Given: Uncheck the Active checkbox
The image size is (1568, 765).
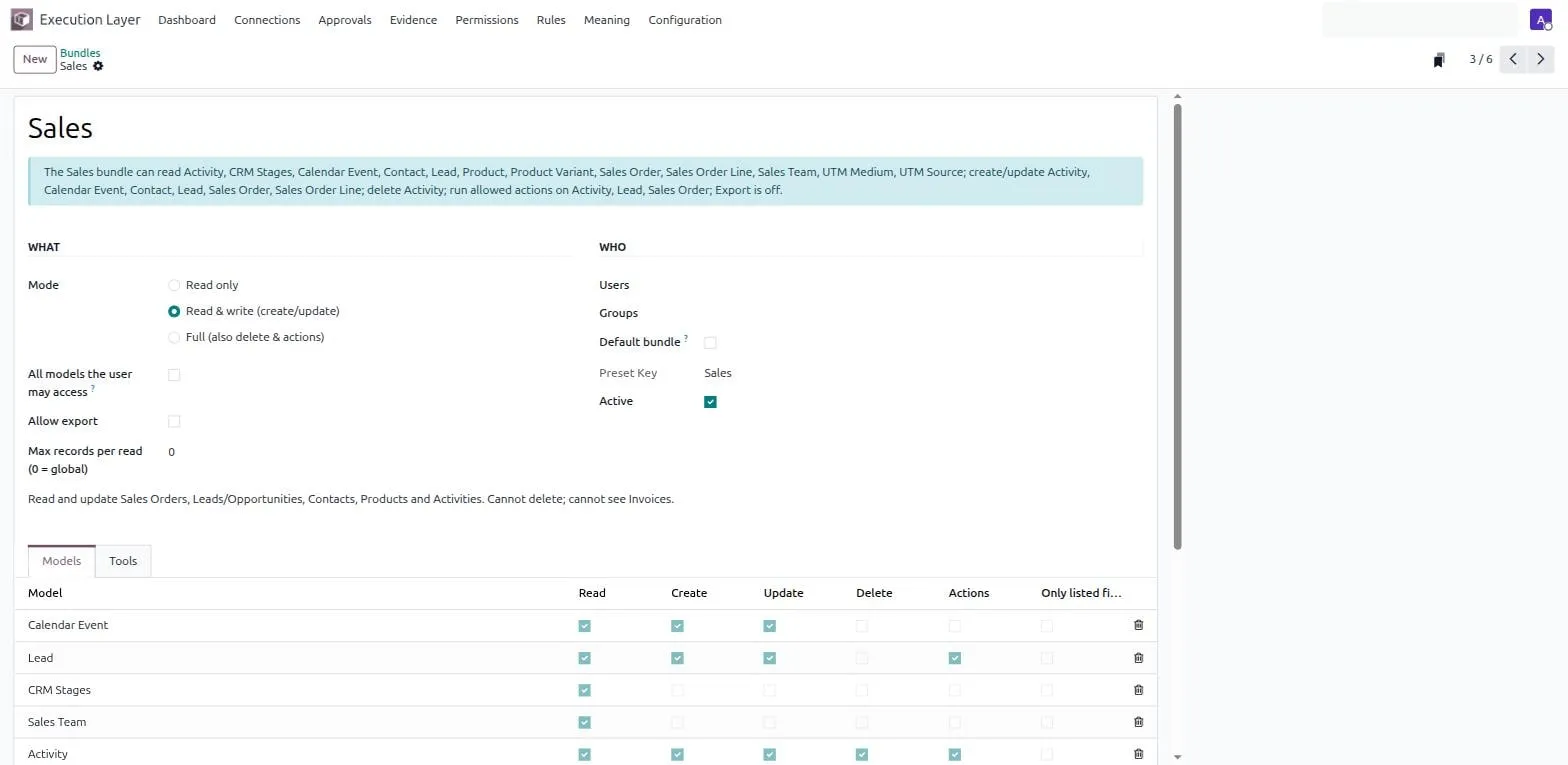Looking at the screenshot, I should (710, 402).
